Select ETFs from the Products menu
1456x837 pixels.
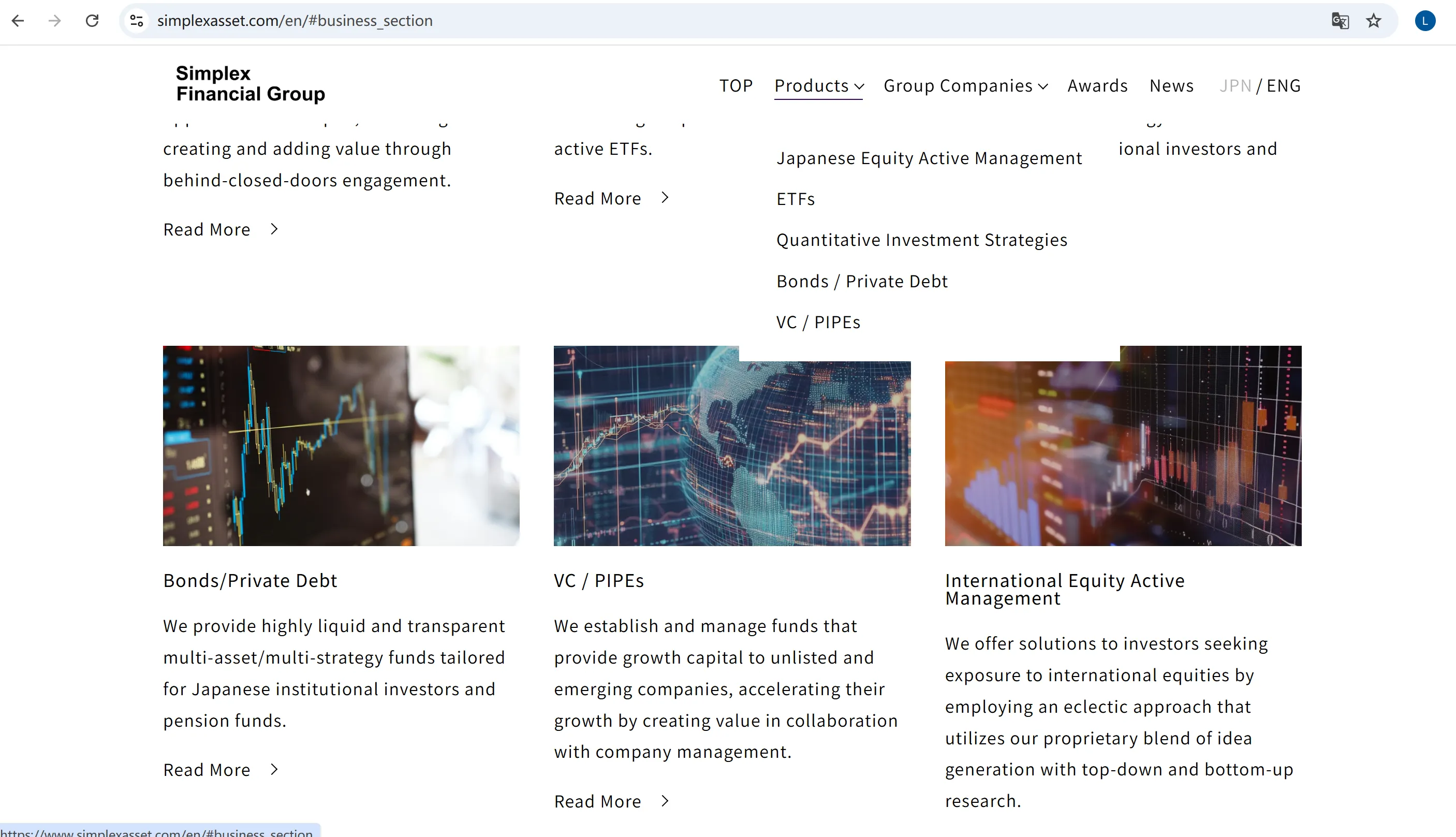point(796,199)
